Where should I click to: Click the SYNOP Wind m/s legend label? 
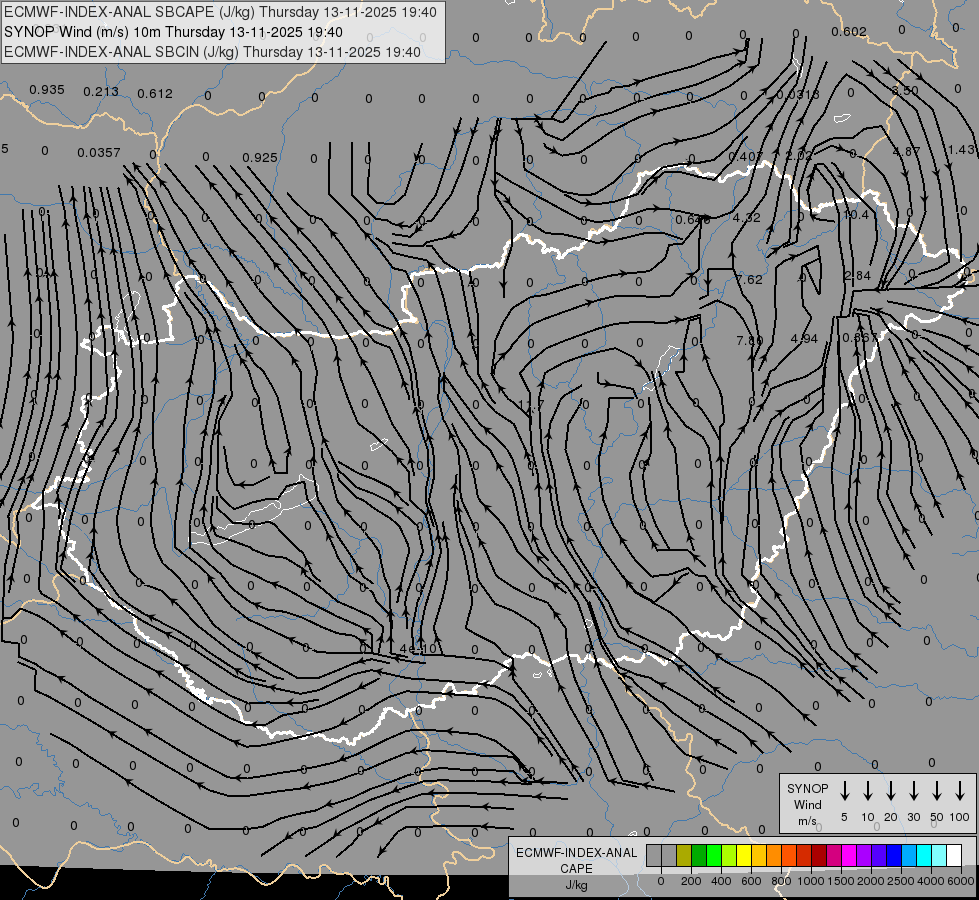click(807, 804)
